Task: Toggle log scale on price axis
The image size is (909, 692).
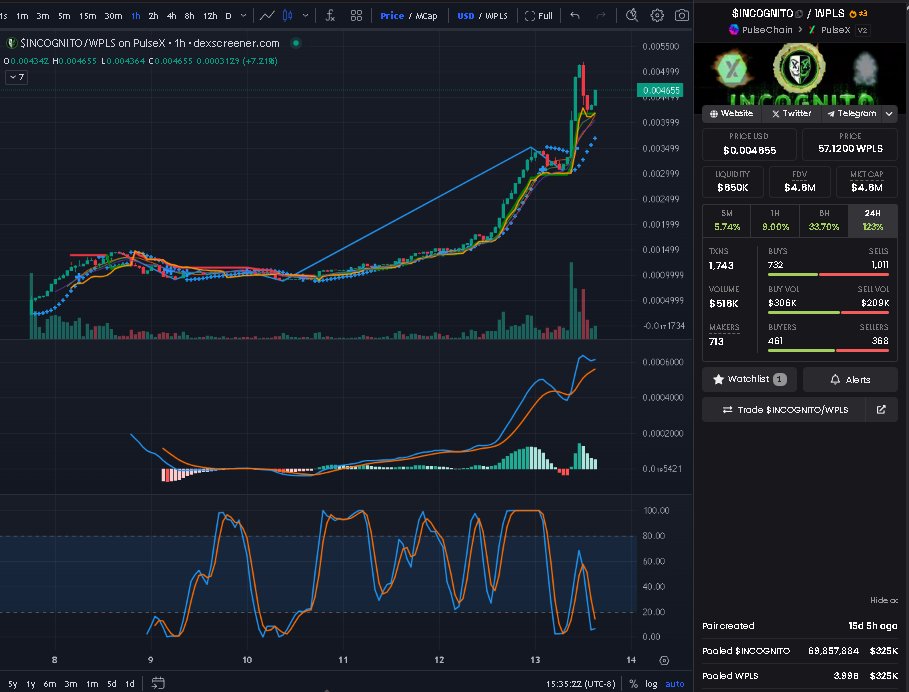Action: point(651,684)
